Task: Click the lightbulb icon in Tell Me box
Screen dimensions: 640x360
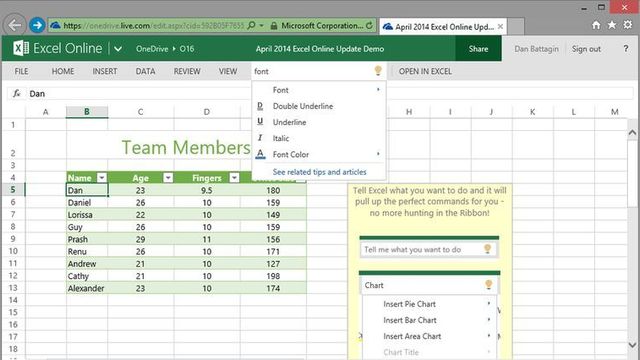Action: coord(378,71)
